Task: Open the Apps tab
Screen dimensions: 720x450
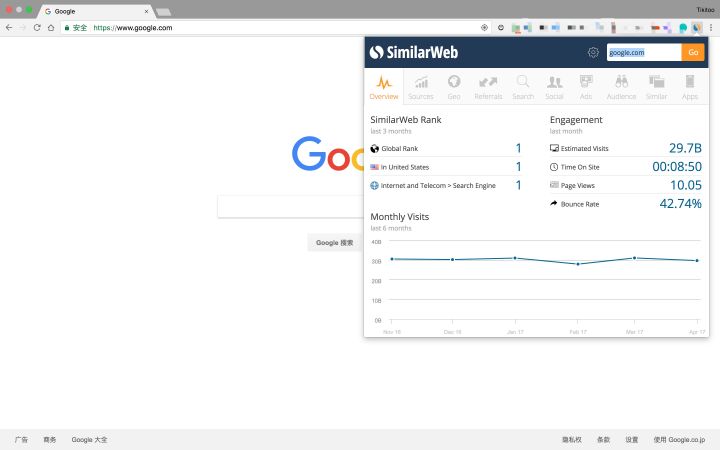Action: (690, 87)
